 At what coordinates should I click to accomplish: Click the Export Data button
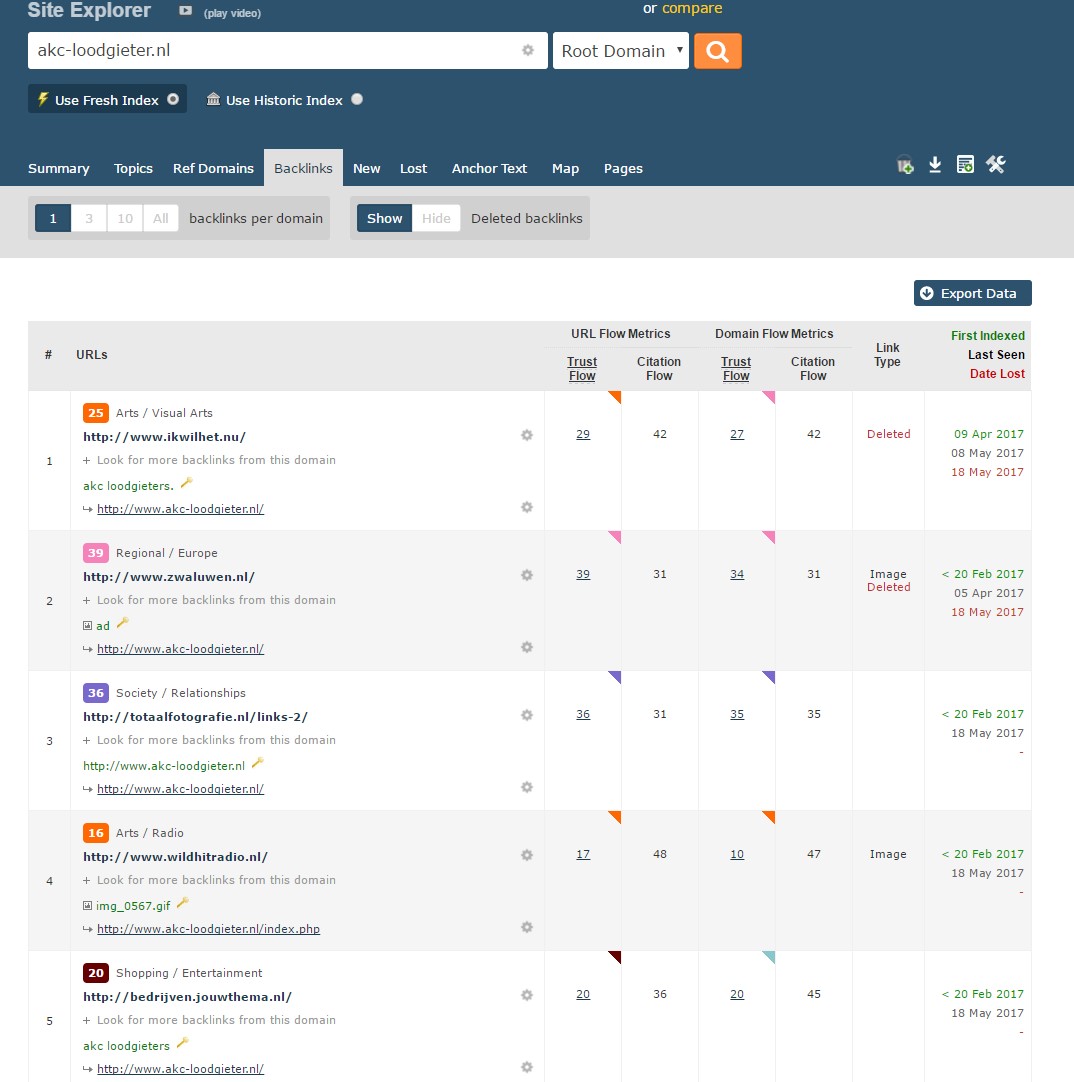coord(972,293)
